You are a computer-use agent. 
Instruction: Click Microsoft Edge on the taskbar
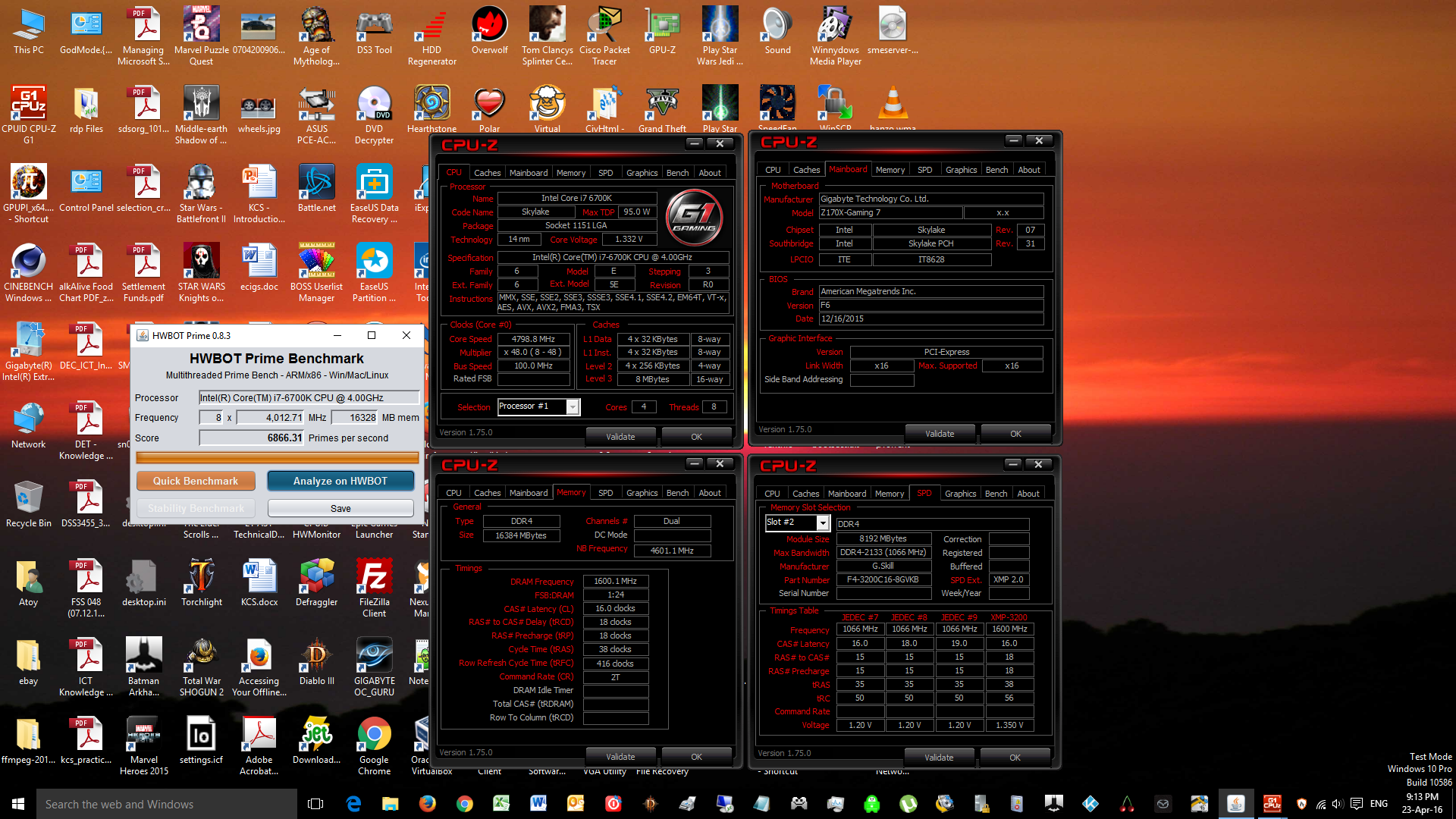(x=353, y=804)
